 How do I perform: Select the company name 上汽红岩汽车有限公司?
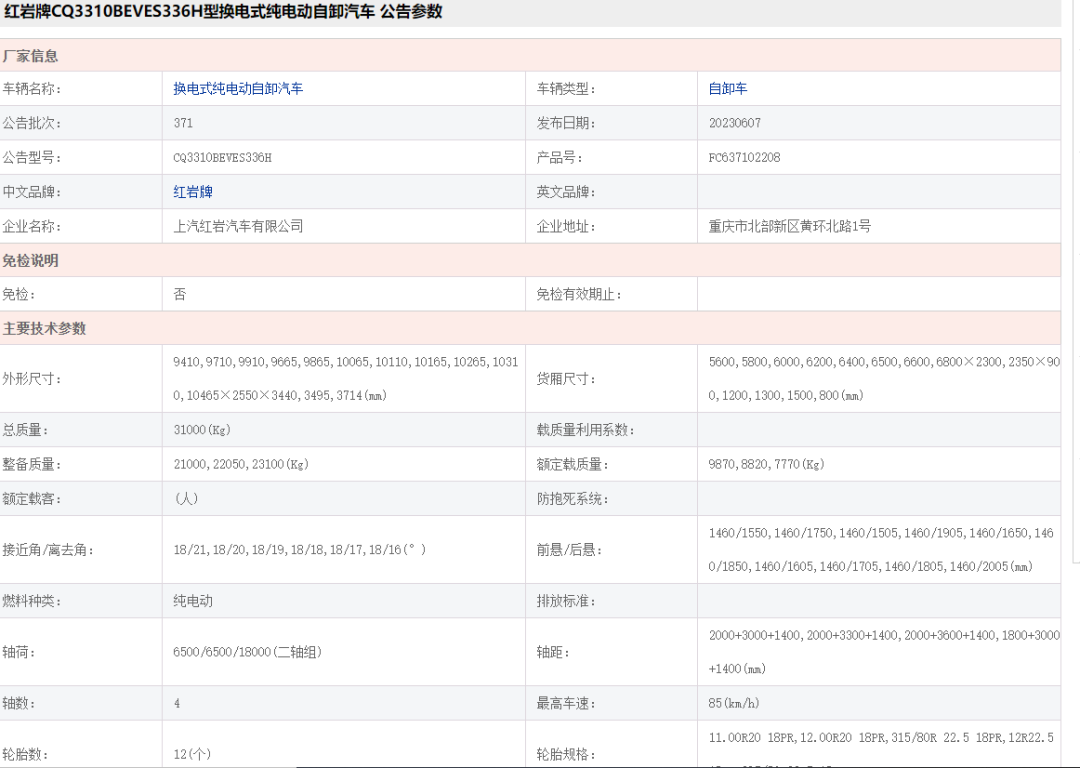[236, 225]
